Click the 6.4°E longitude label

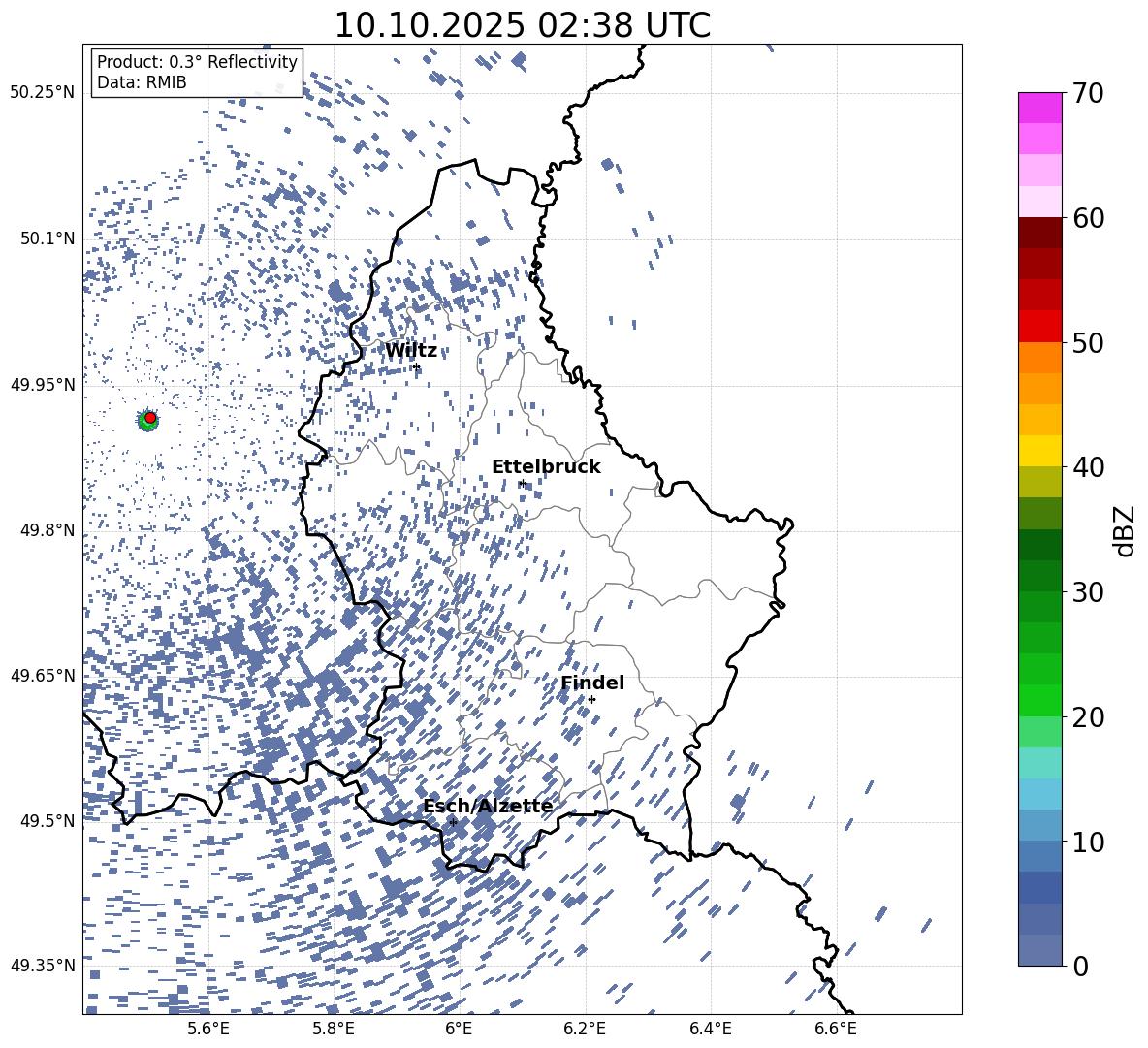(710, 1029)
